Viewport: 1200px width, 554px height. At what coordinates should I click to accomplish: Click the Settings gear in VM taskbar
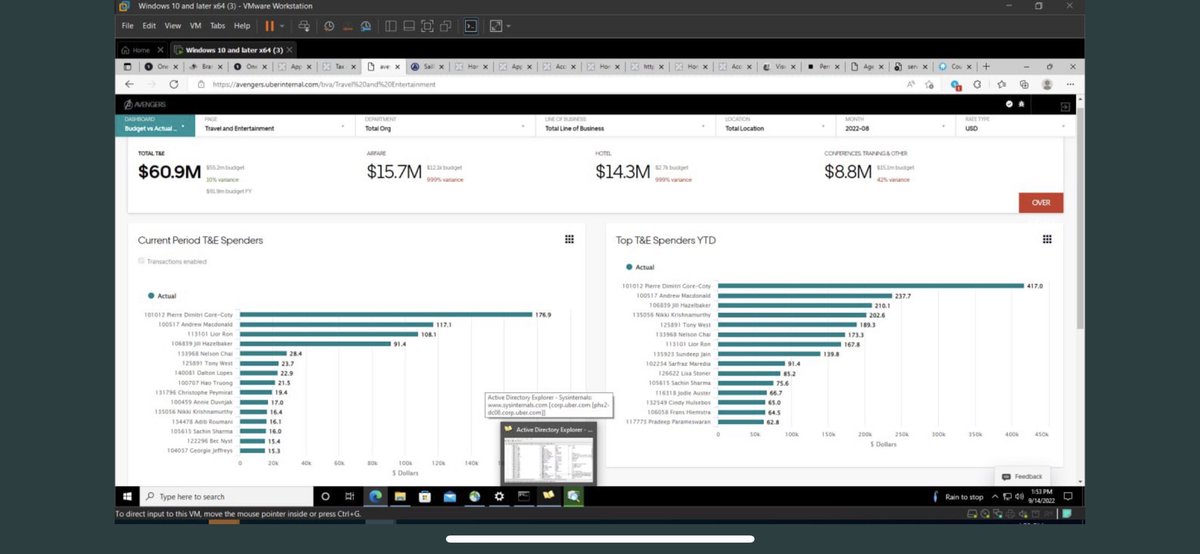[x=499, y=496]
